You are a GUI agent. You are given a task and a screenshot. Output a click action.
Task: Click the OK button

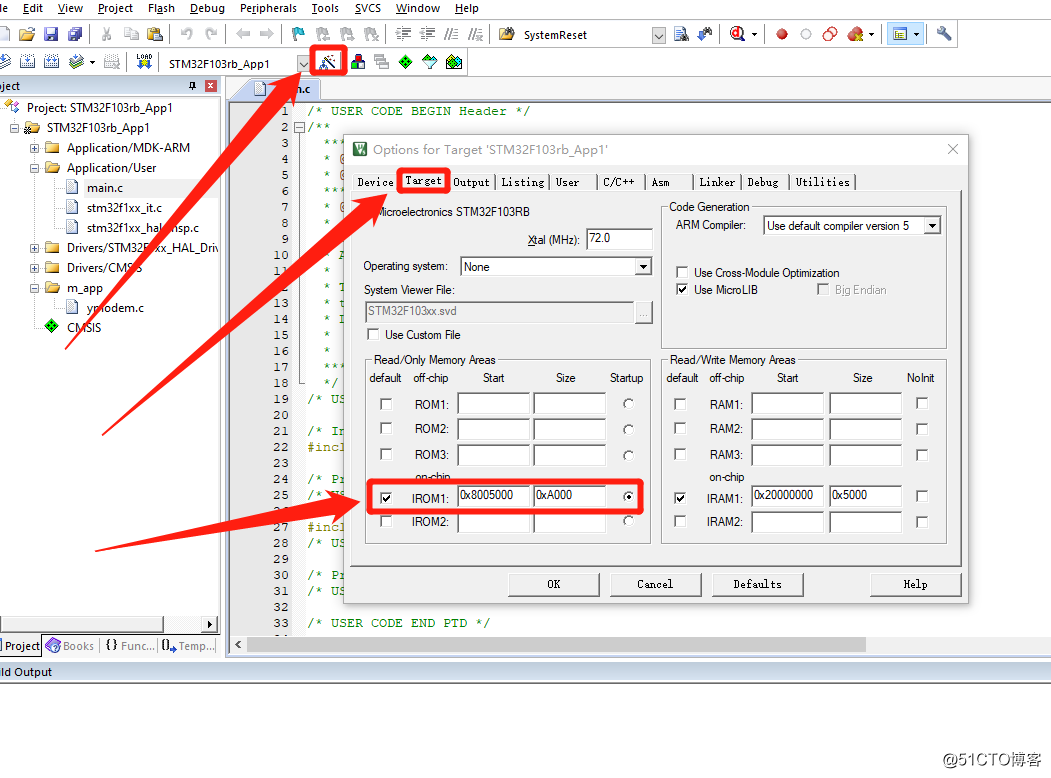[554, 584]
